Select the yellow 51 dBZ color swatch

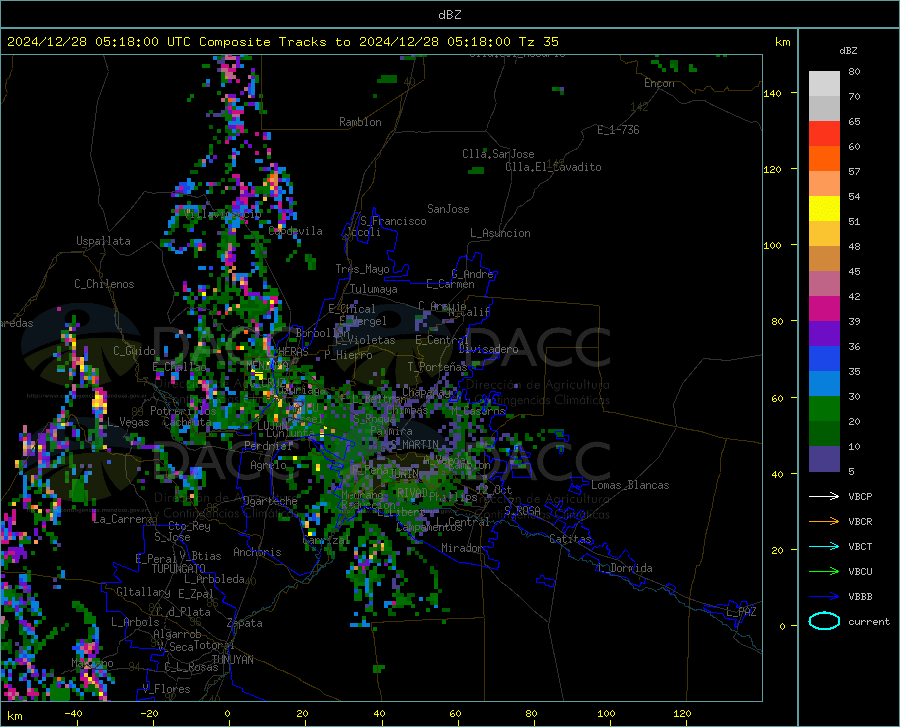click(824, 209)
